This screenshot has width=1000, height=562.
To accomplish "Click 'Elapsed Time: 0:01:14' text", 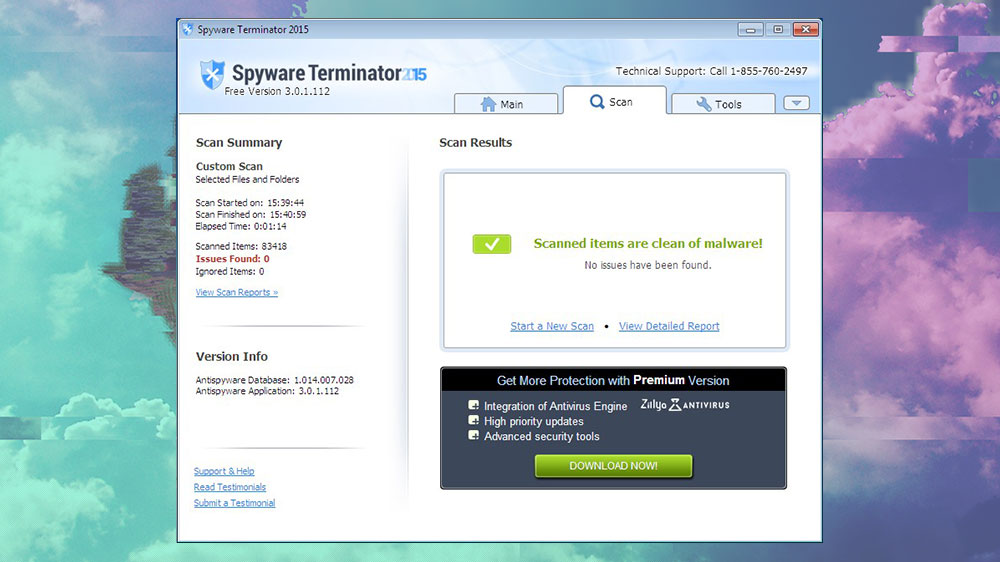I will [x=241, y=226].
